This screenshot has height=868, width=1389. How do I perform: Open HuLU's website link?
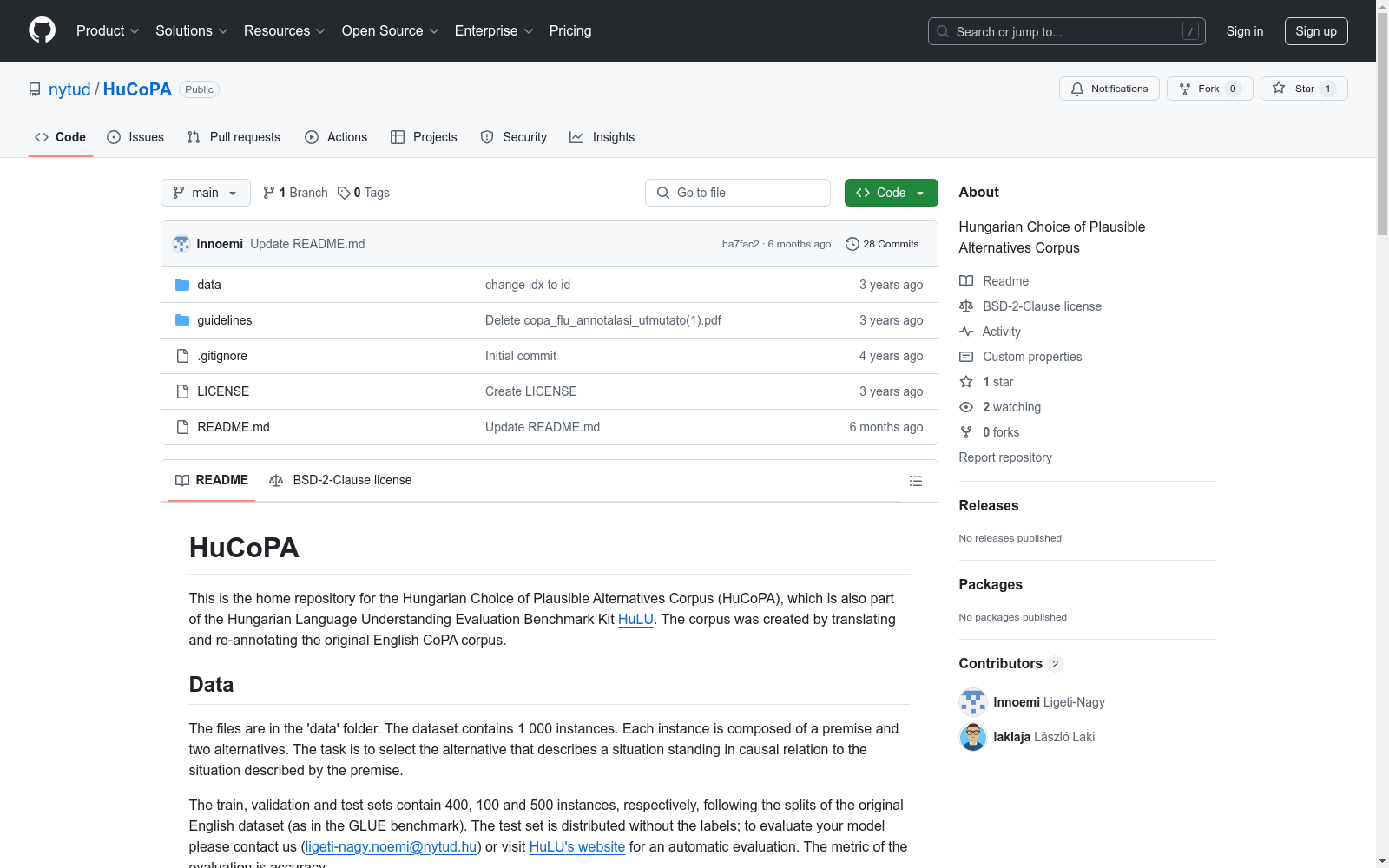click(x=577, y=846)
